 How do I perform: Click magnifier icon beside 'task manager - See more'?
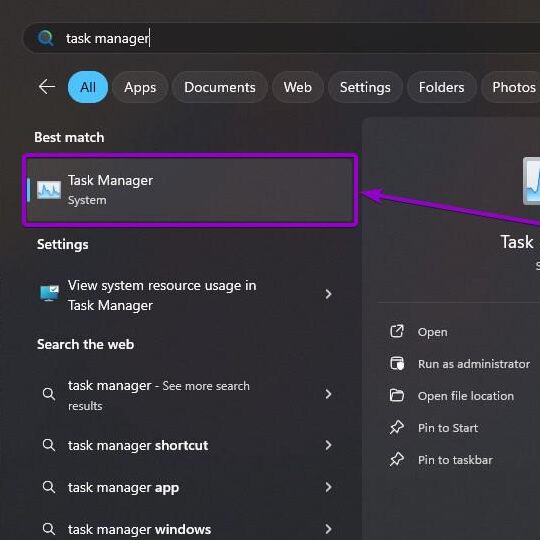pos(49,394)
